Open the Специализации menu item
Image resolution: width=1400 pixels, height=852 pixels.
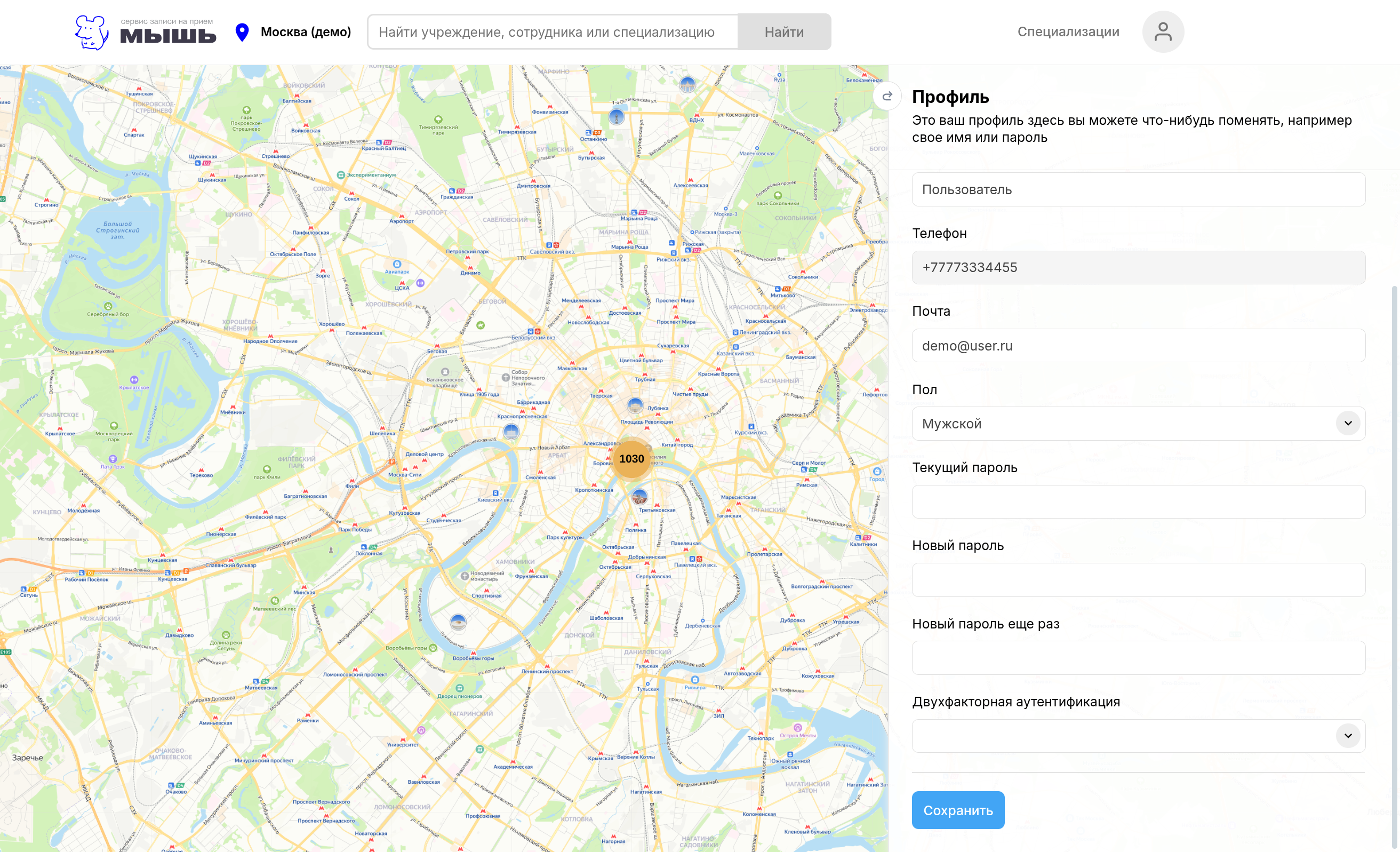pos(1068,32)
